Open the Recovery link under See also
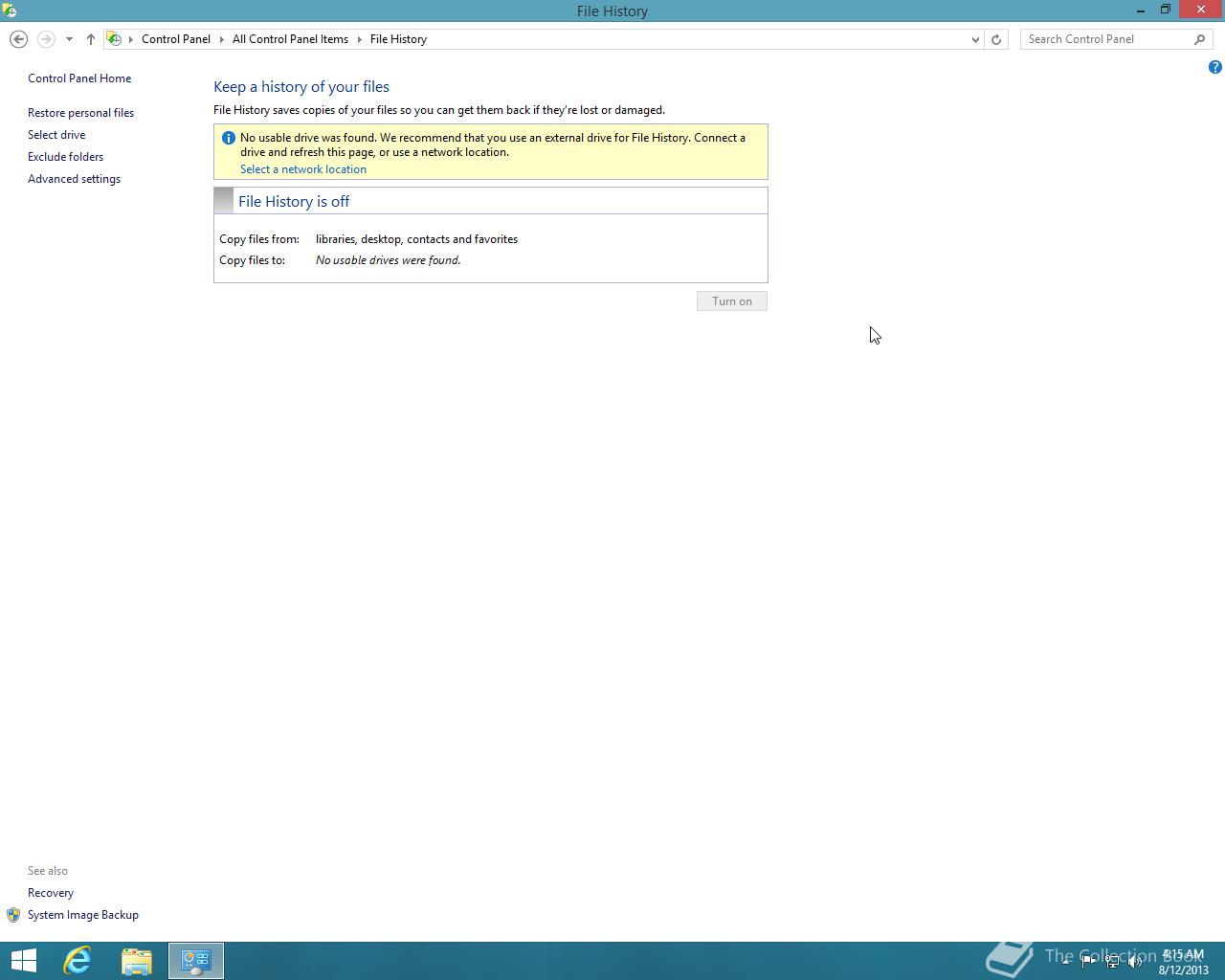 [x=51, y=893]
